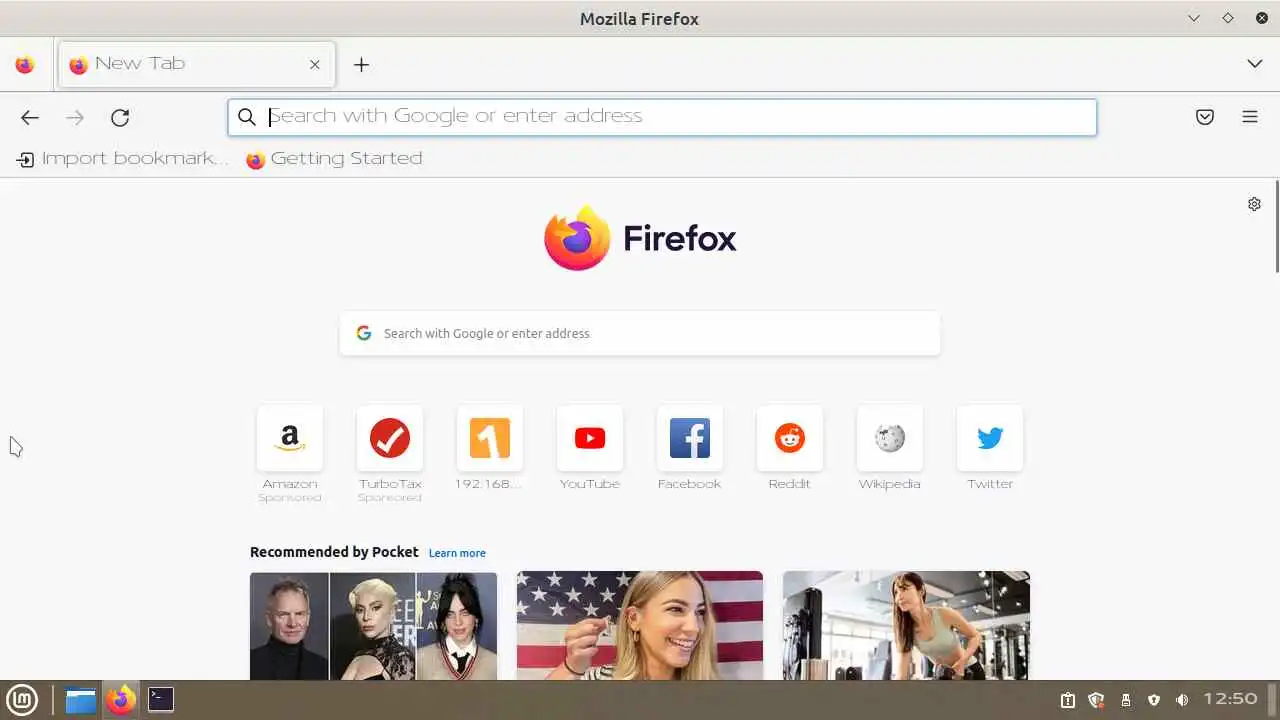Click the page vertical scrollbar
Screen dimensions: 1280x720
click(x=1277, y=226)
